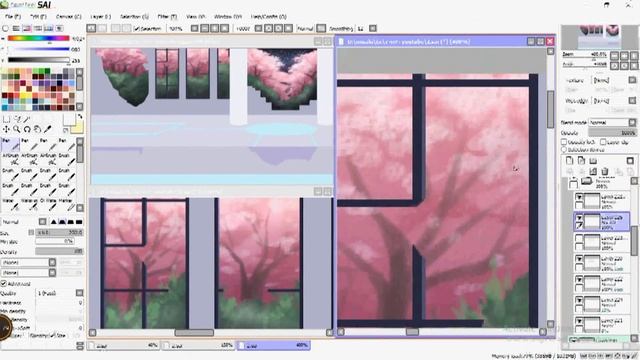Viewport: 640px width, 360px height.
Task: Select the eyedropper color picker tool
Action: pyautogui.click(x=47, y=129)
